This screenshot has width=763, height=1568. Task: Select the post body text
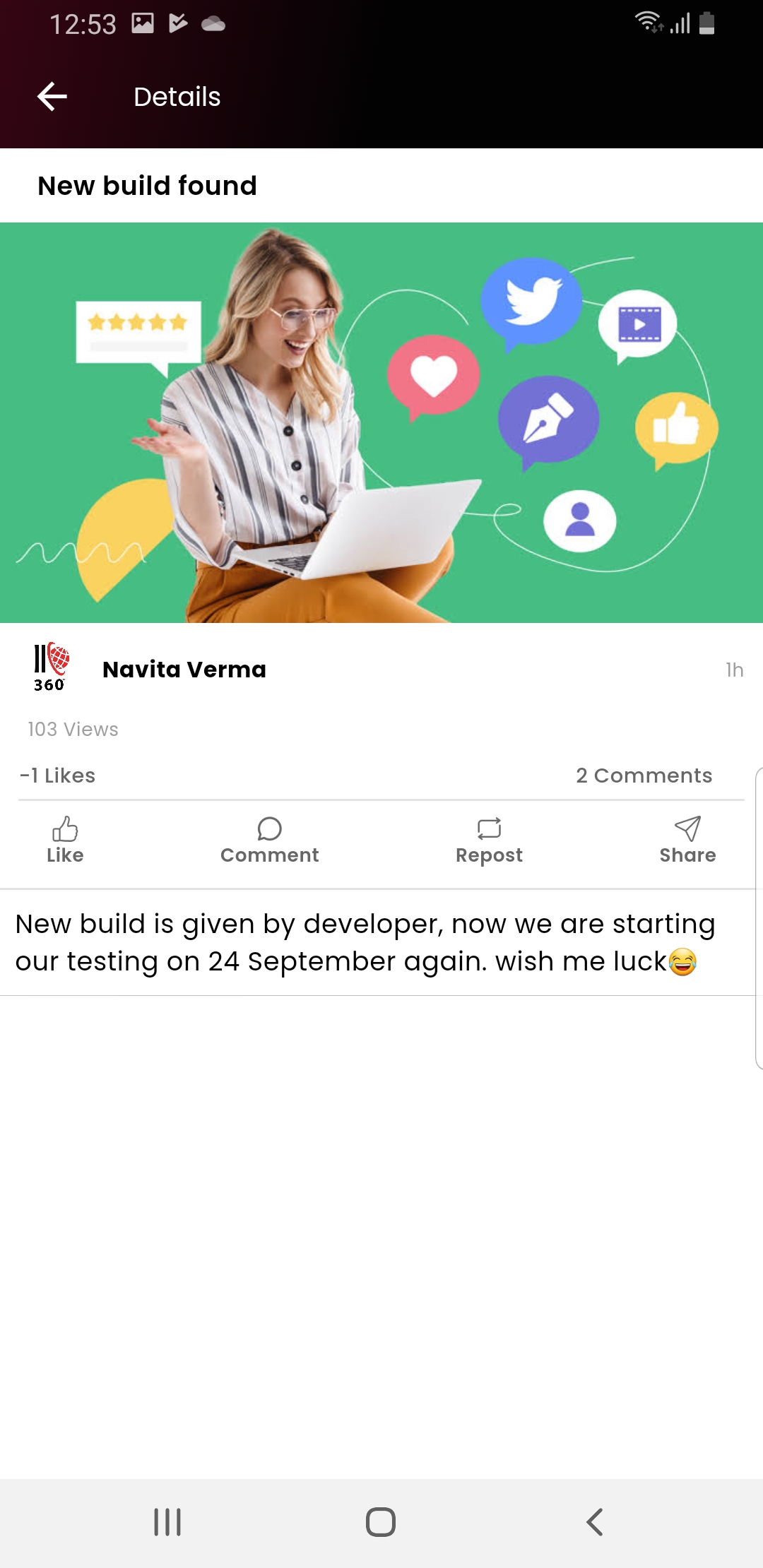pos(365,943)
